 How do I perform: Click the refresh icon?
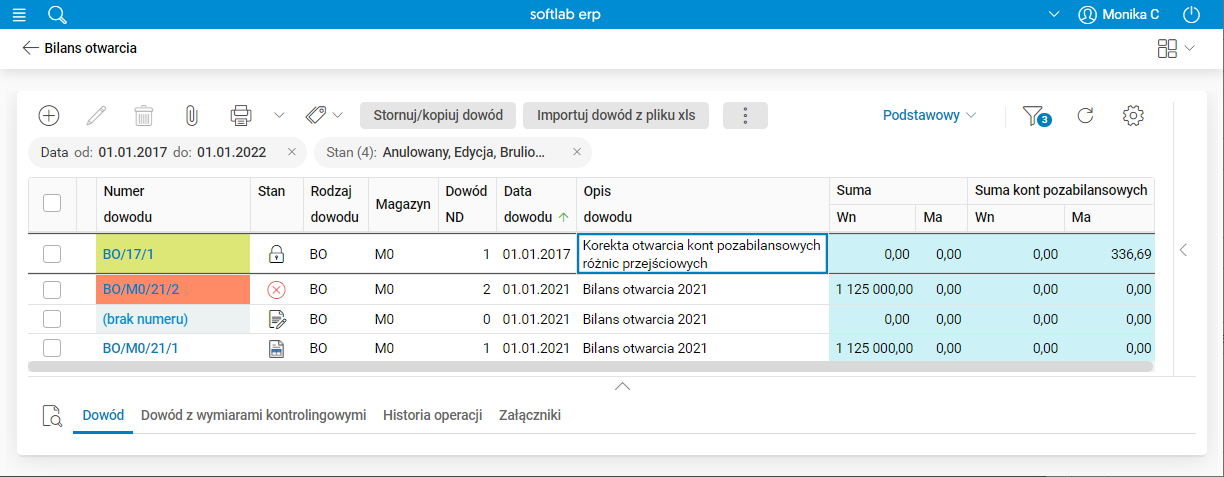click(x=1085, y=115)
